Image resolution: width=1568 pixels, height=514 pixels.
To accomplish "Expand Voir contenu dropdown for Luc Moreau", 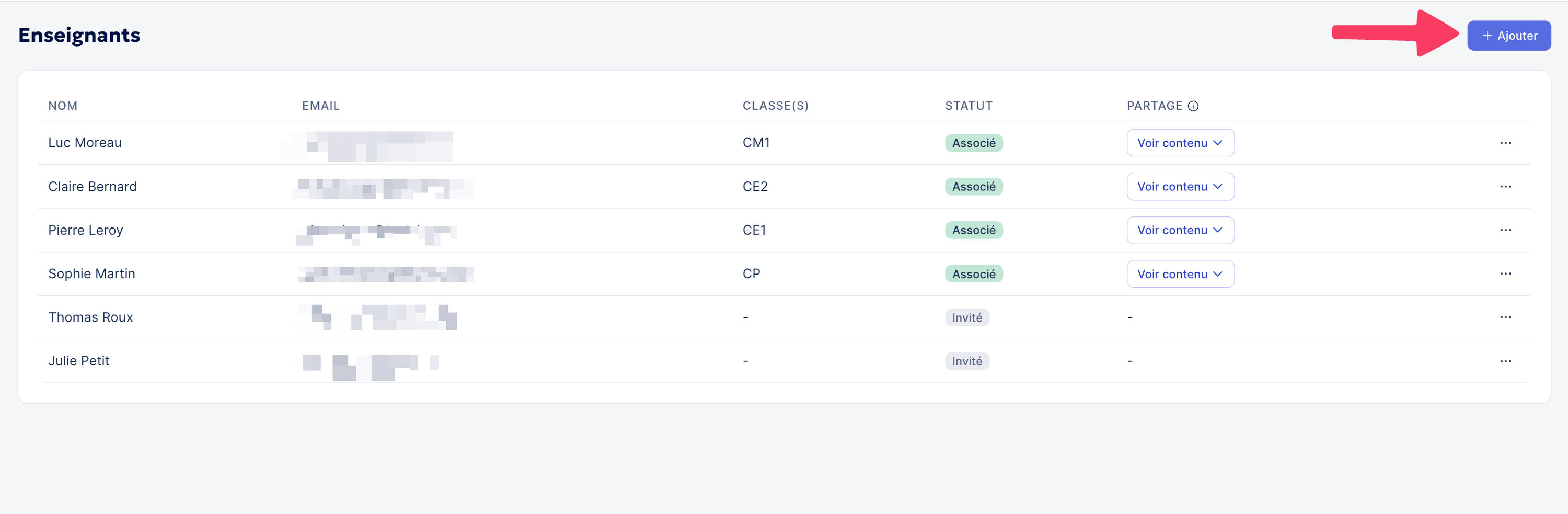I will click(x=1180, y=143).
